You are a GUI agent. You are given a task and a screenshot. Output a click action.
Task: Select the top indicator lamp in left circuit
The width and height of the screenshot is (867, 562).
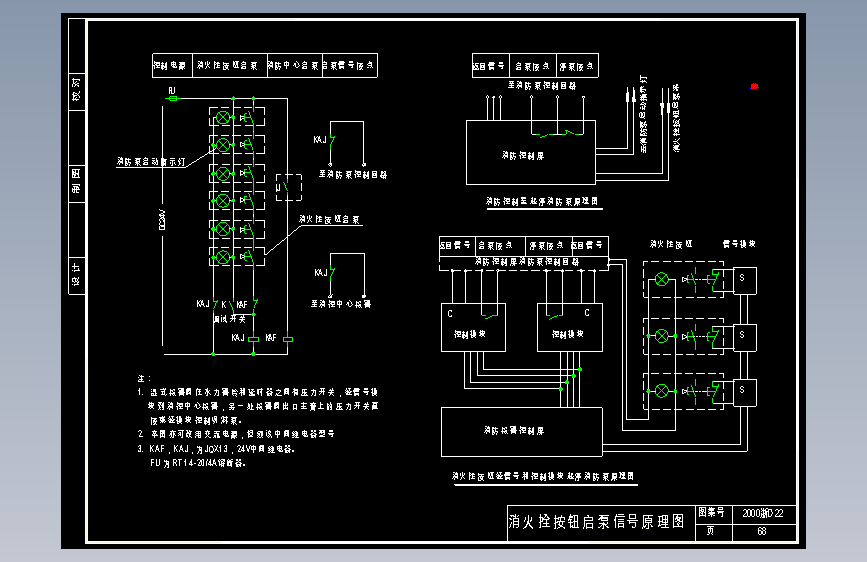[x=223, y=117]
